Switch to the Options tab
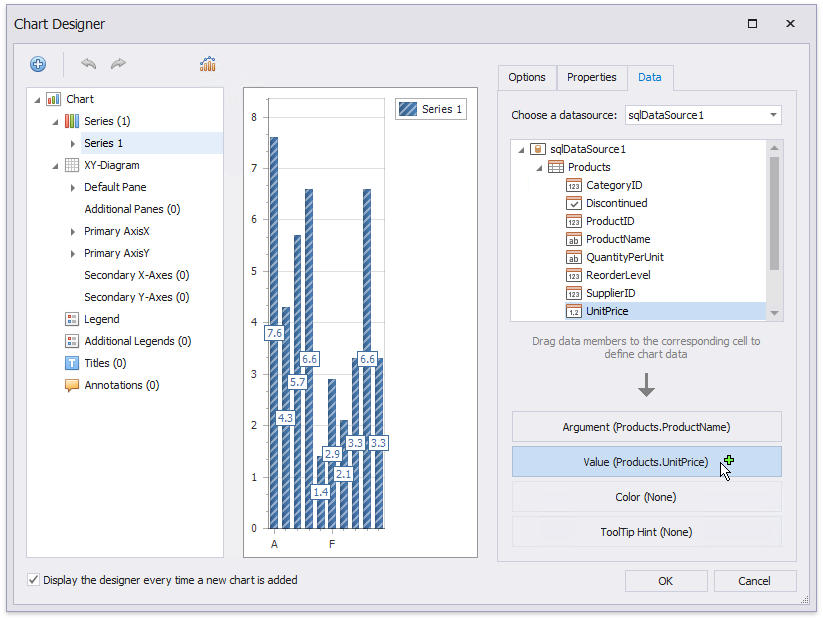 527,77
